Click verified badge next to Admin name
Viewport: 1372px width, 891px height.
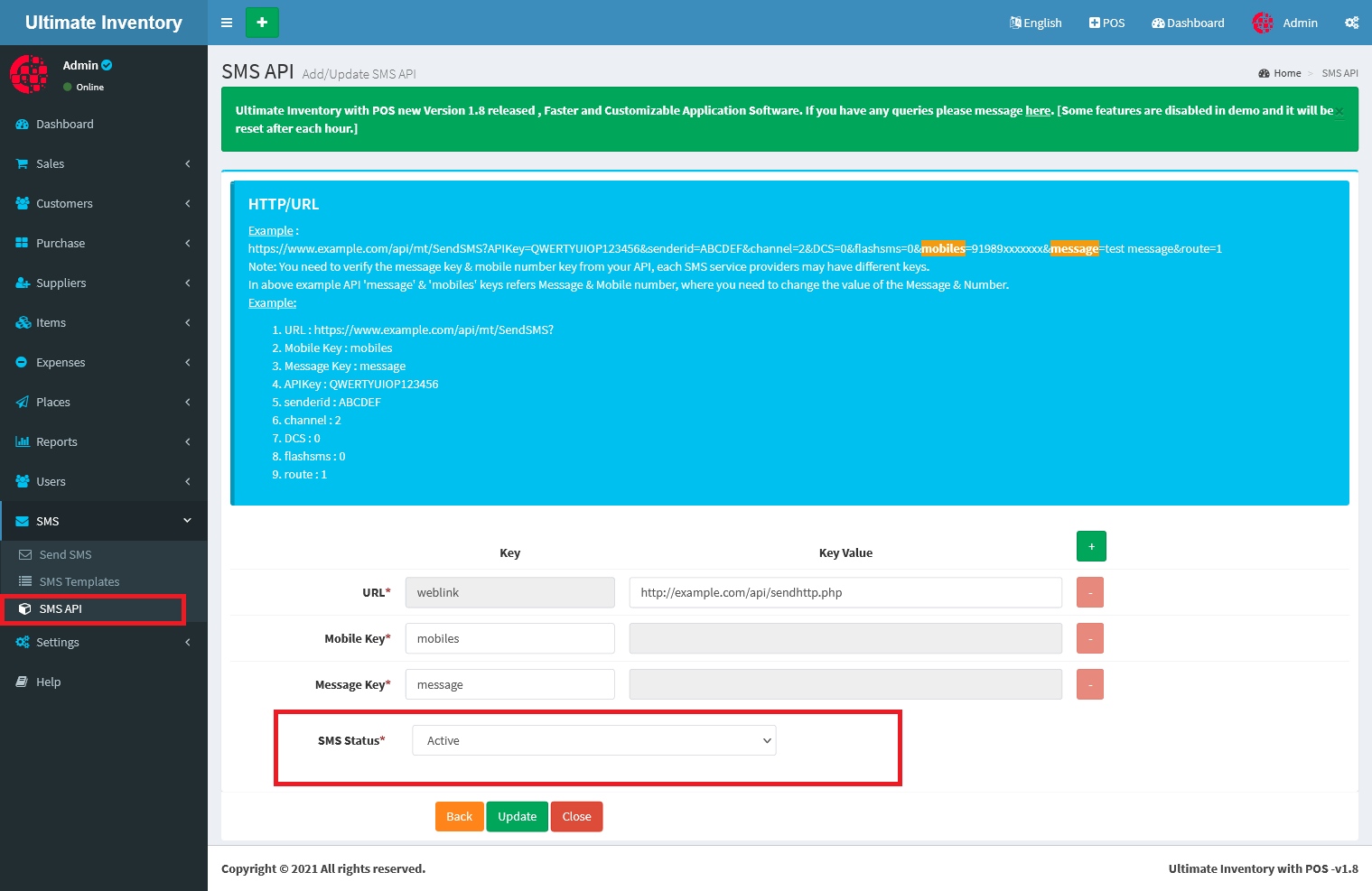pyautogui.click(x=107, y=65)
